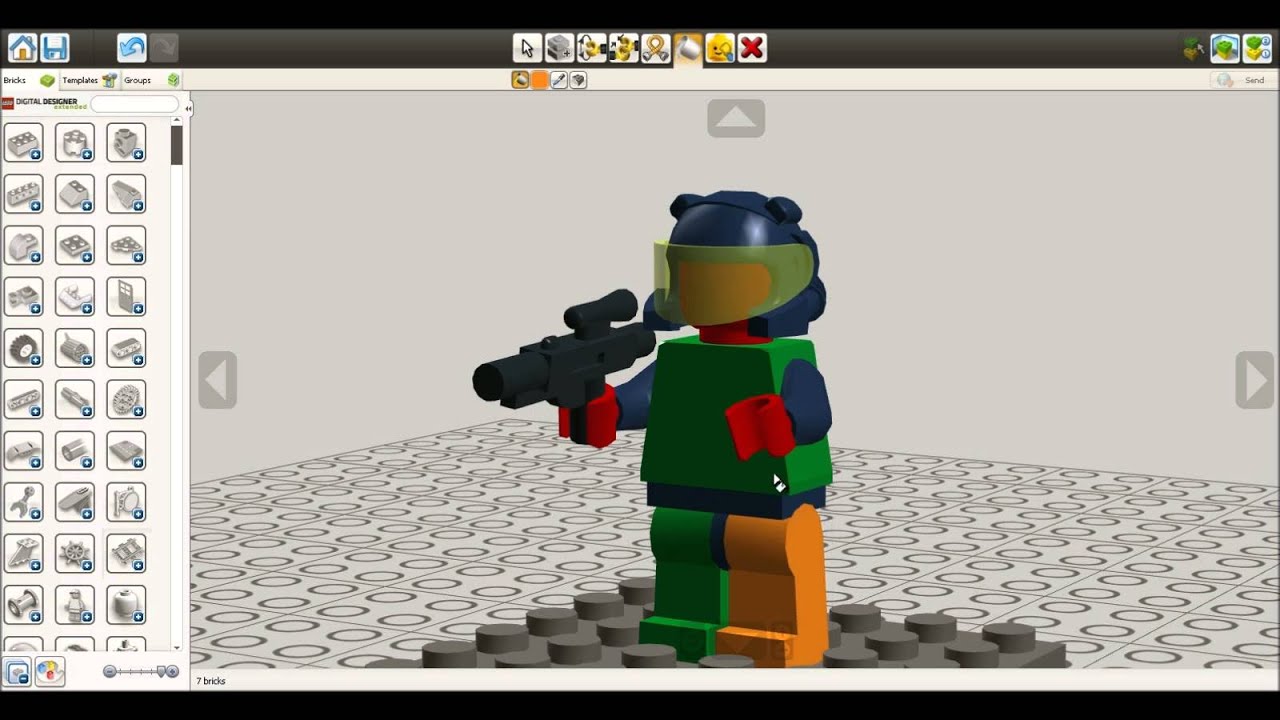
Task: Activate the Hide bricks tool
Action: [x=720, y=48]
